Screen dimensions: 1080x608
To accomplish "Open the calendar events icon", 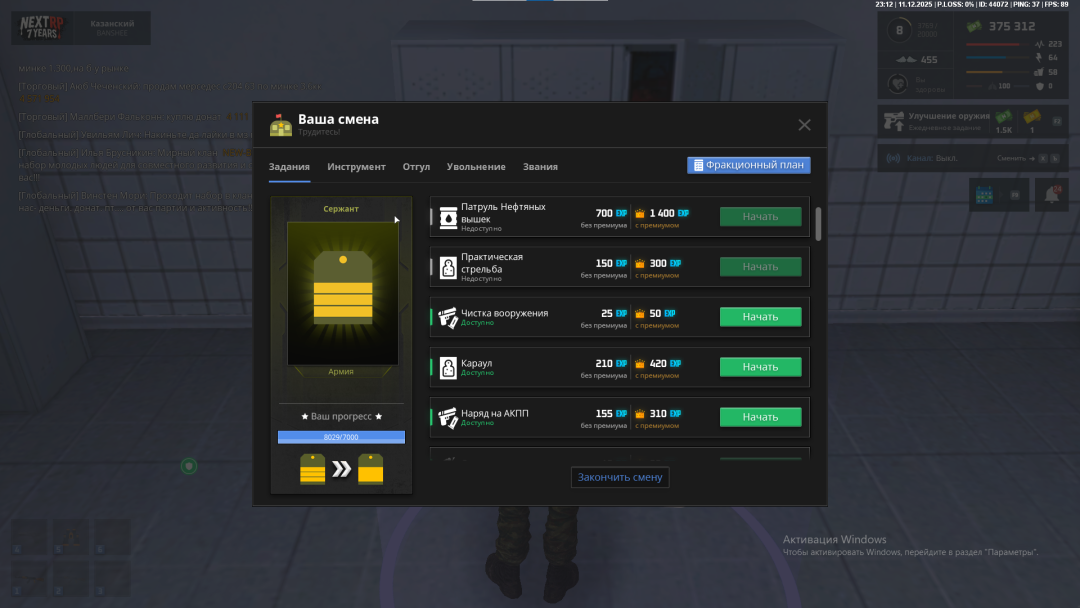I will click(983, 195).
